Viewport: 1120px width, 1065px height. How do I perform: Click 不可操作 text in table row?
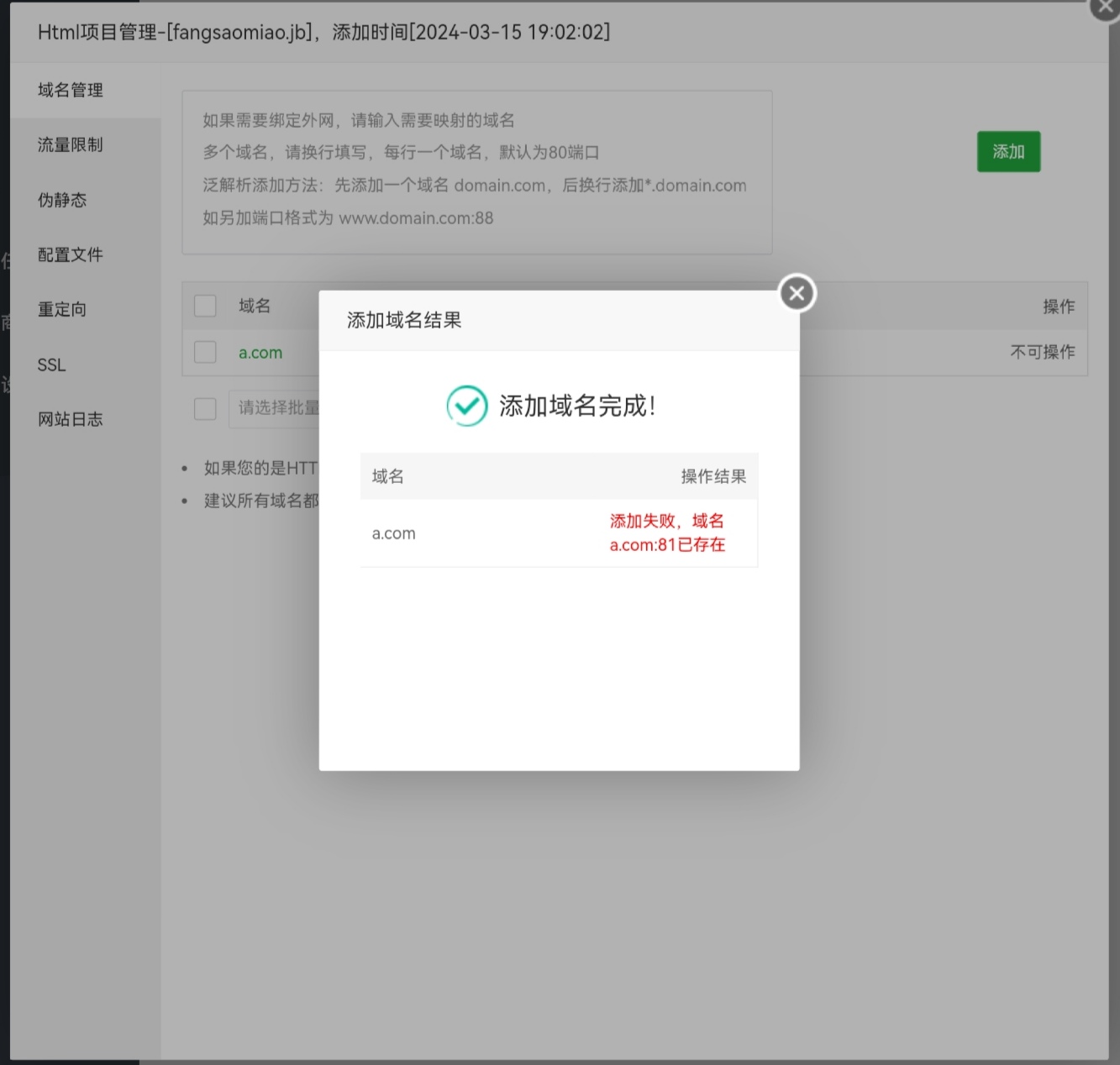point(1043,352)
